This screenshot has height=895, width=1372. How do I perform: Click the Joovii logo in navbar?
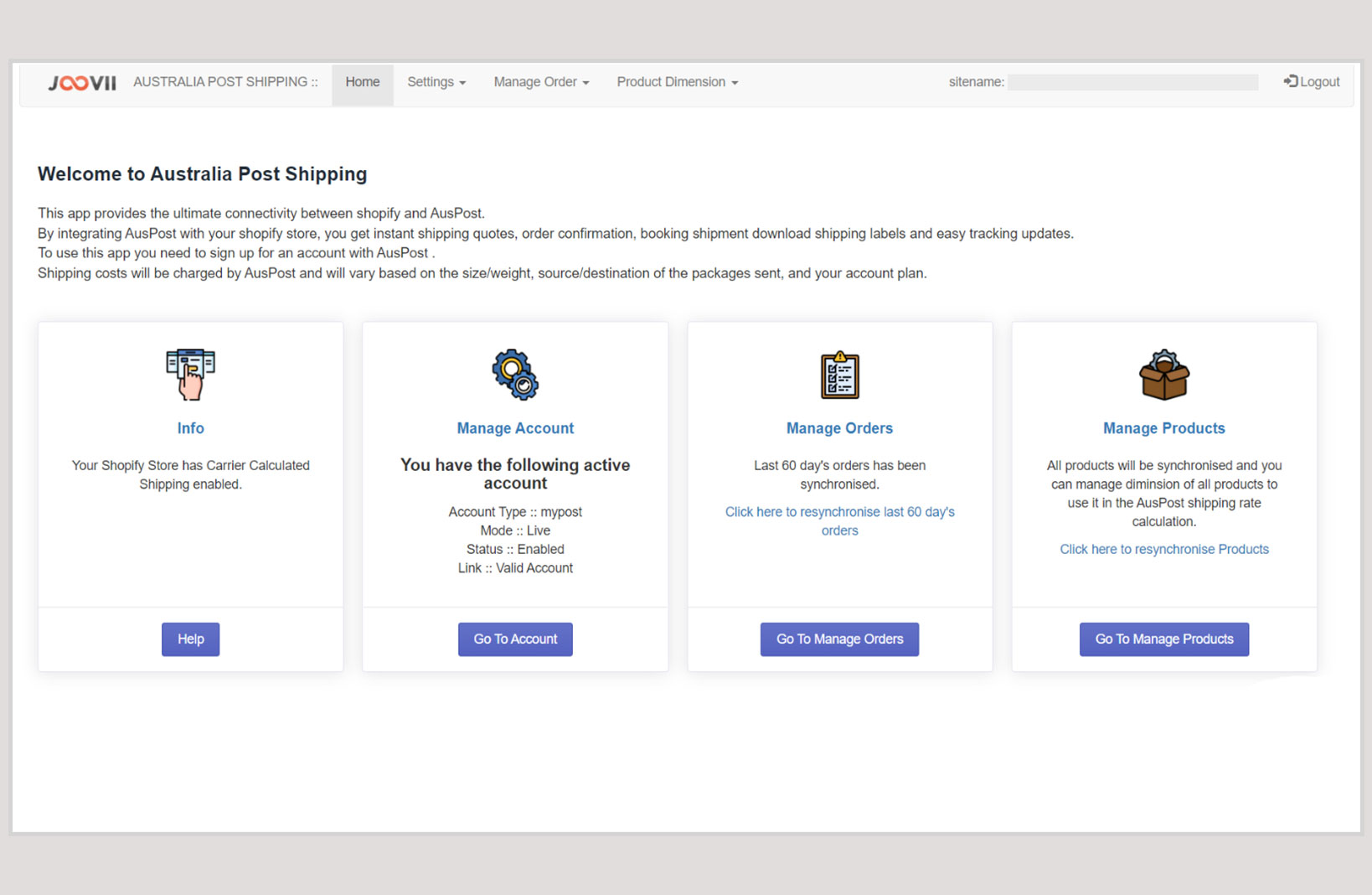[x=82, y=82]
